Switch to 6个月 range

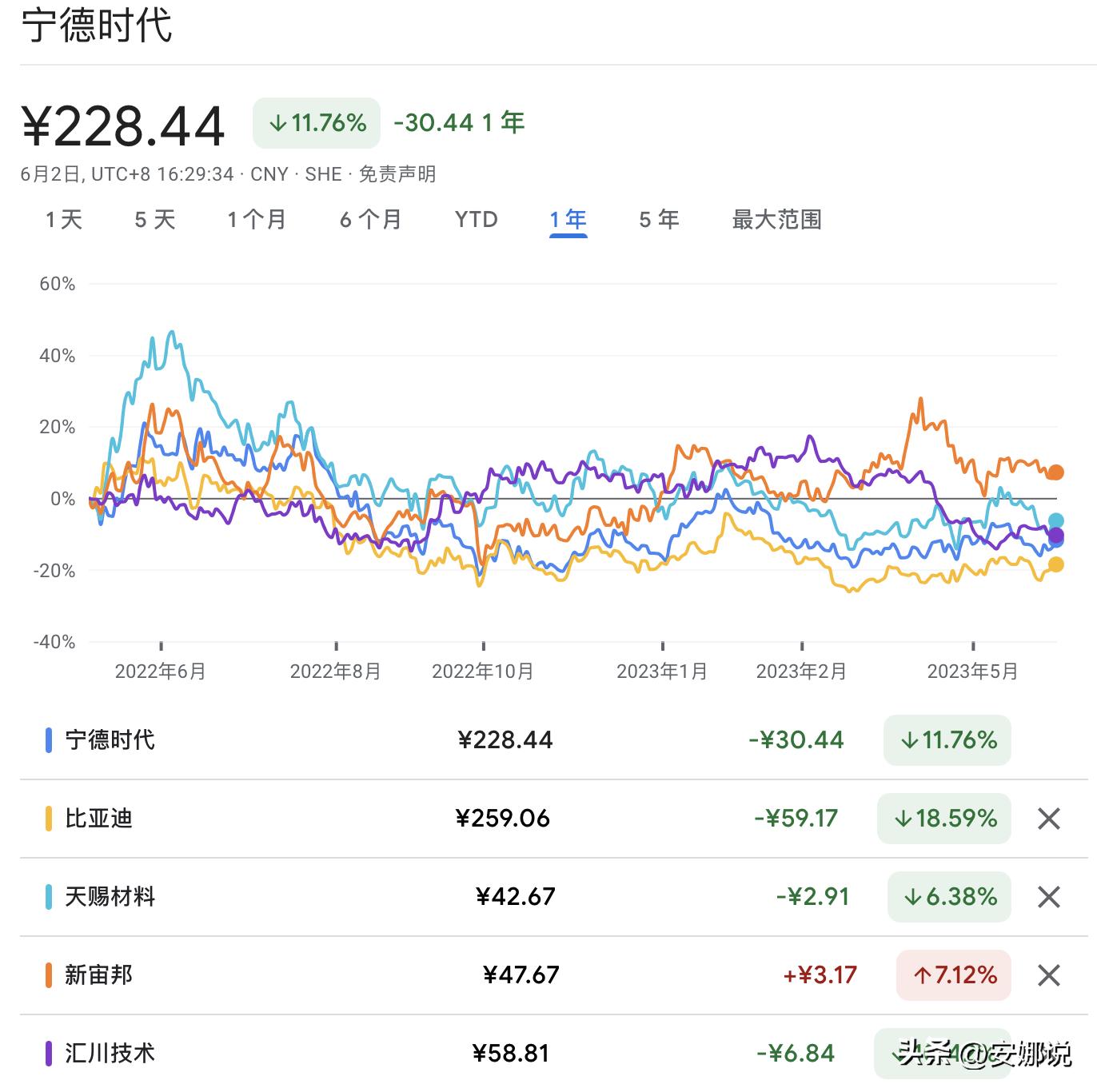pyautogui.click(x=370, y=220)
